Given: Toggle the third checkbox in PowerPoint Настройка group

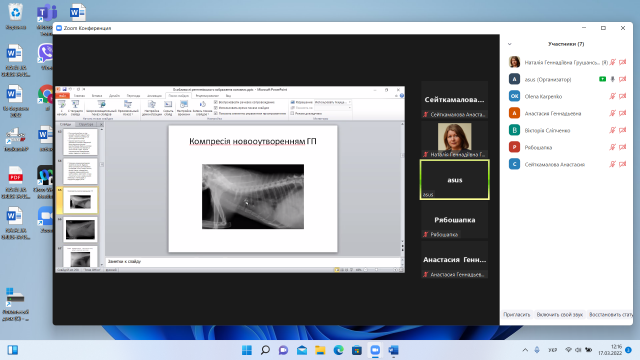Looking at the screenshot, I should click(x=216, y=113).
